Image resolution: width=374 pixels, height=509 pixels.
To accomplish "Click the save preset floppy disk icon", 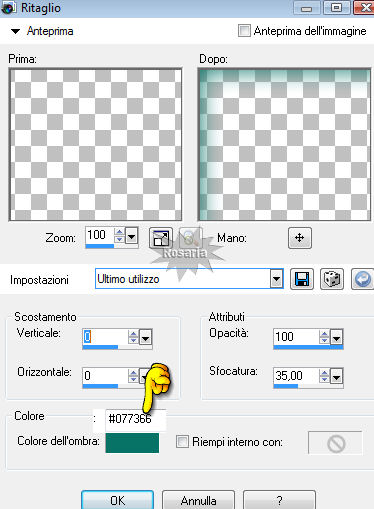I will 302,279.
